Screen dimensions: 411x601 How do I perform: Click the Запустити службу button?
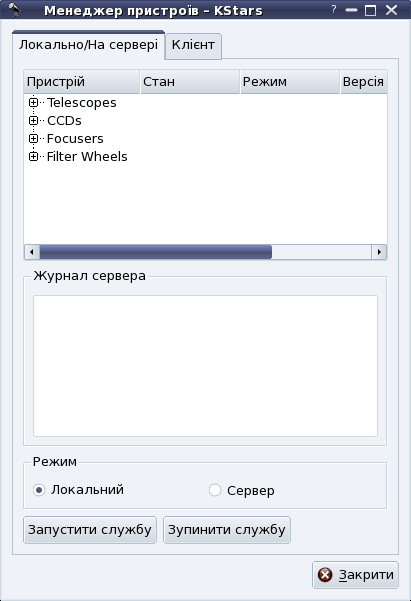[x=90, y=530]
